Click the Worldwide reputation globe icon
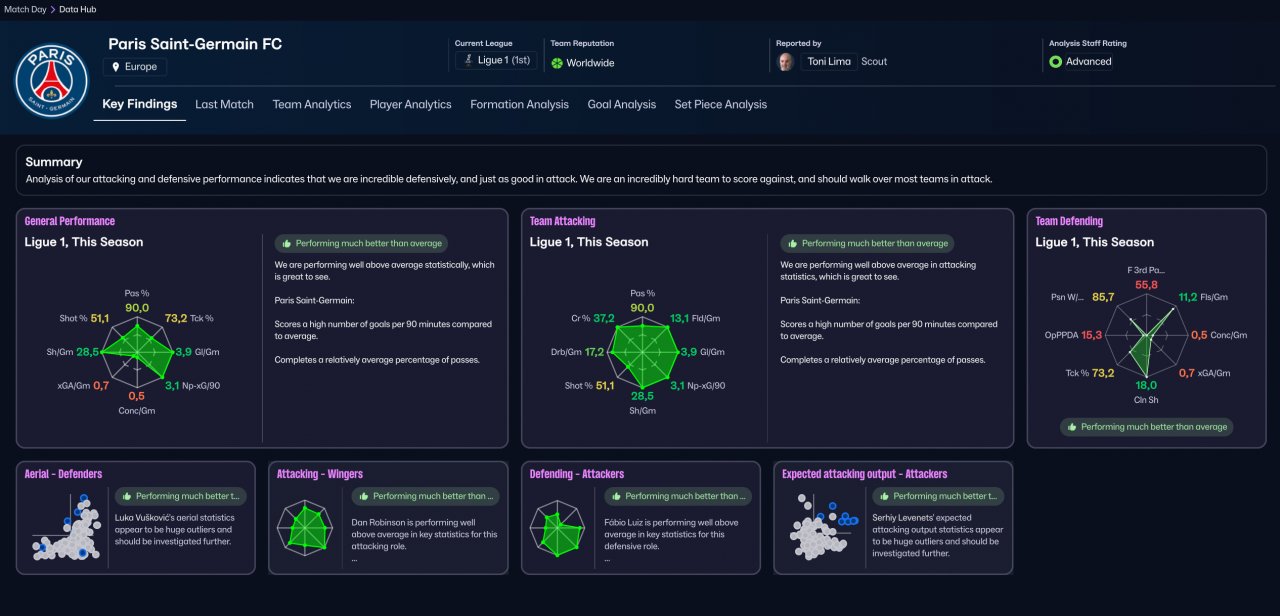Screen dimensions: 1280x616 click(557, 63)
